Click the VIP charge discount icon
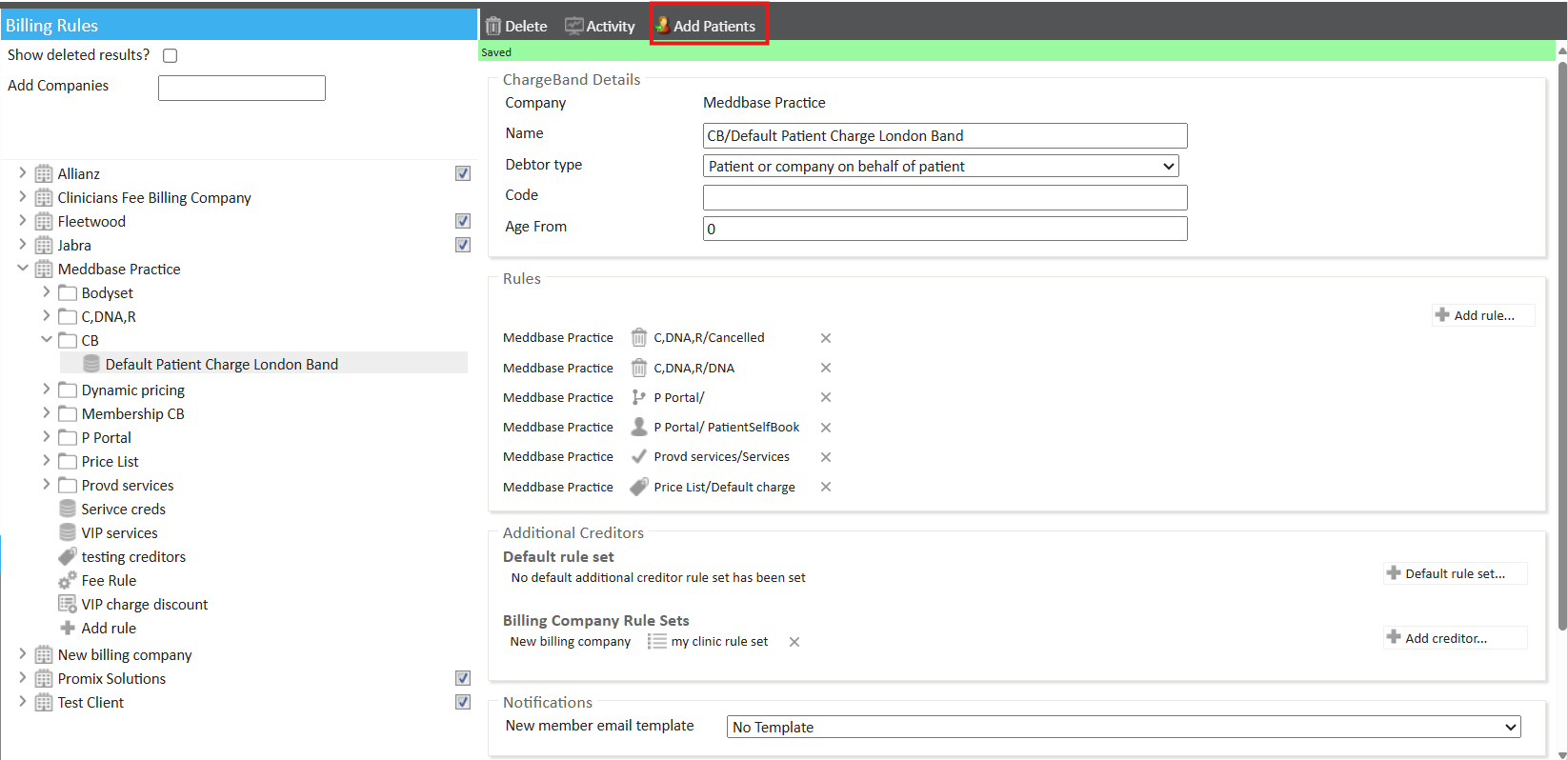 [68, 605]
